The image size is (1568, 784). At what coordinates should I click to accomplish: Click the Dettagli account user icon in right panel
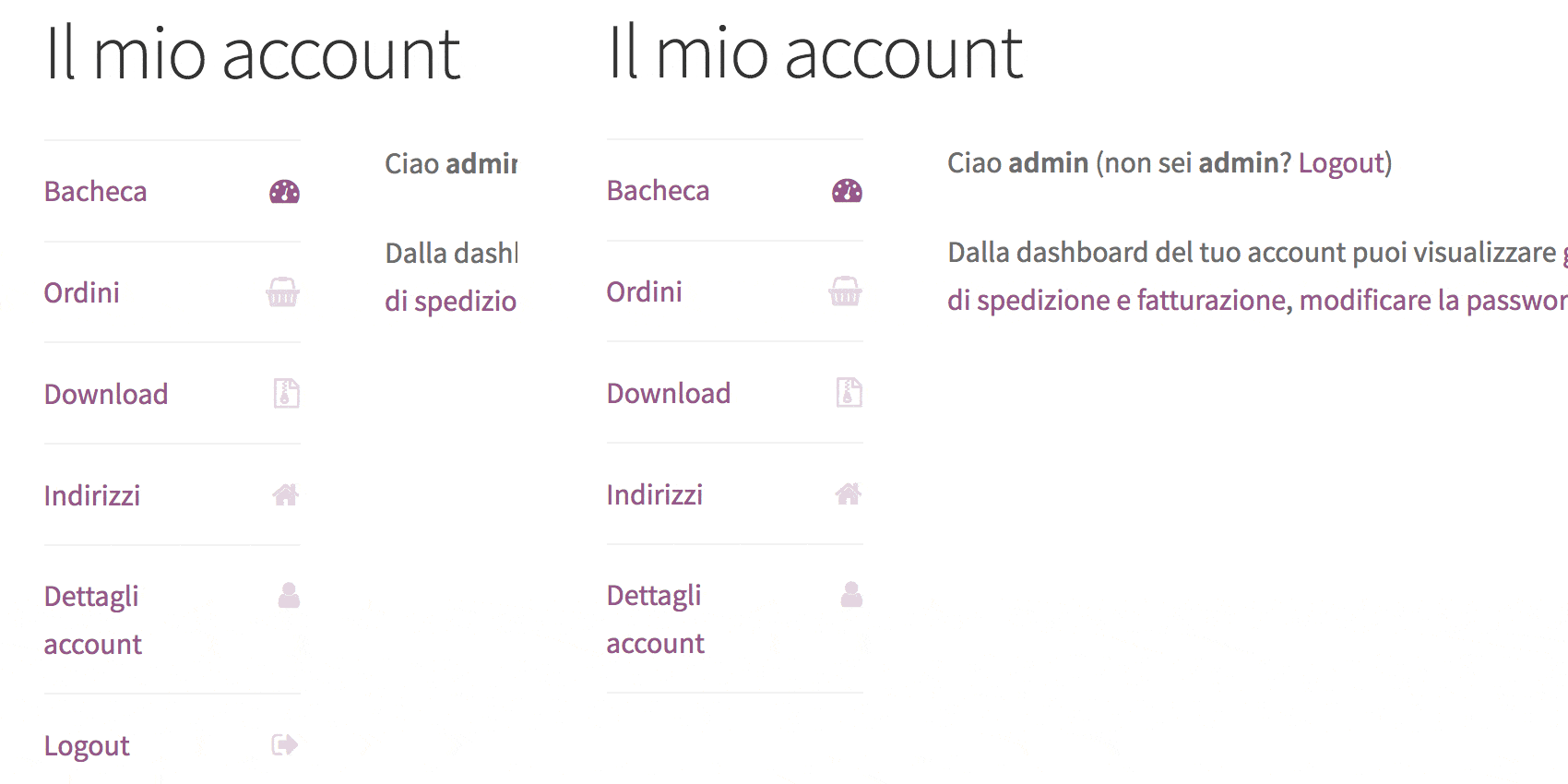coord(851,594)
